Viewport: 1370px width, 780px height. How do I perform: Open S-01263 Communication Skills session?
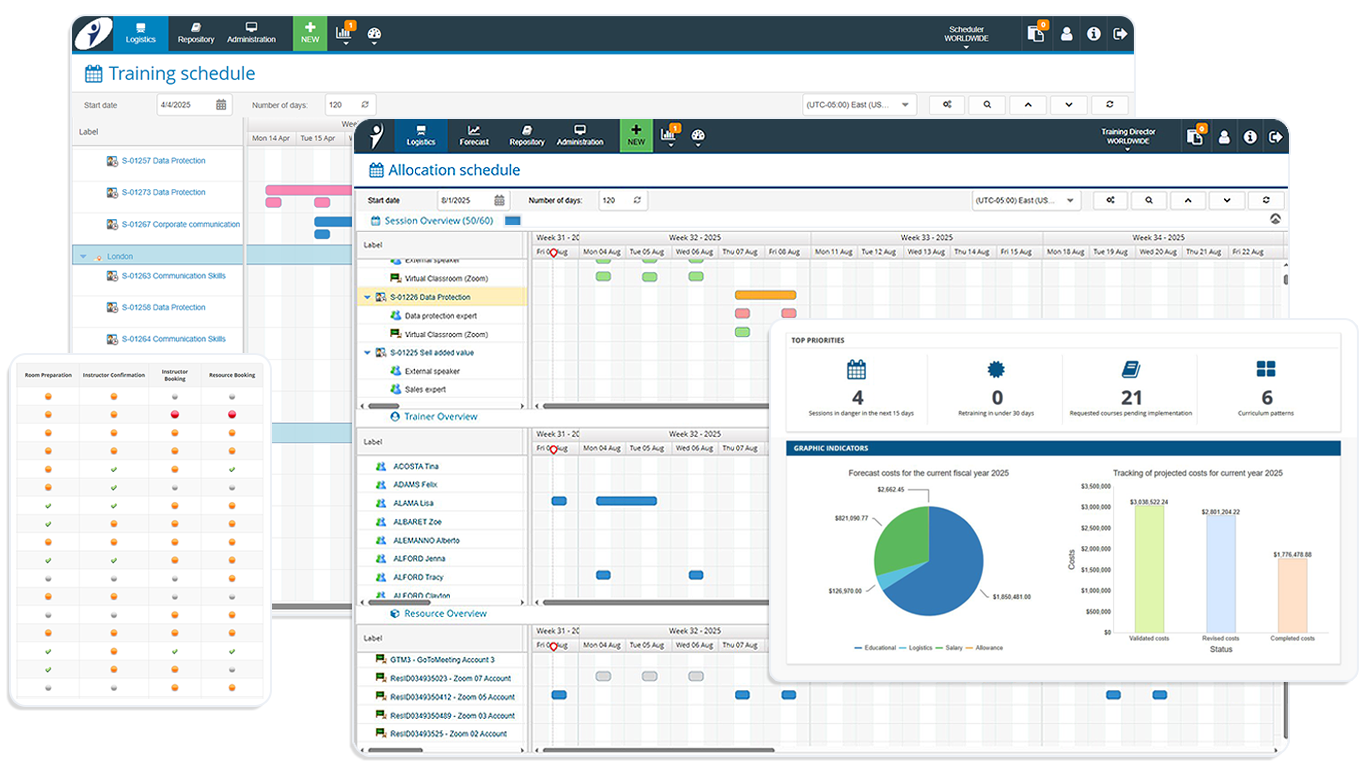pos(174,276)
